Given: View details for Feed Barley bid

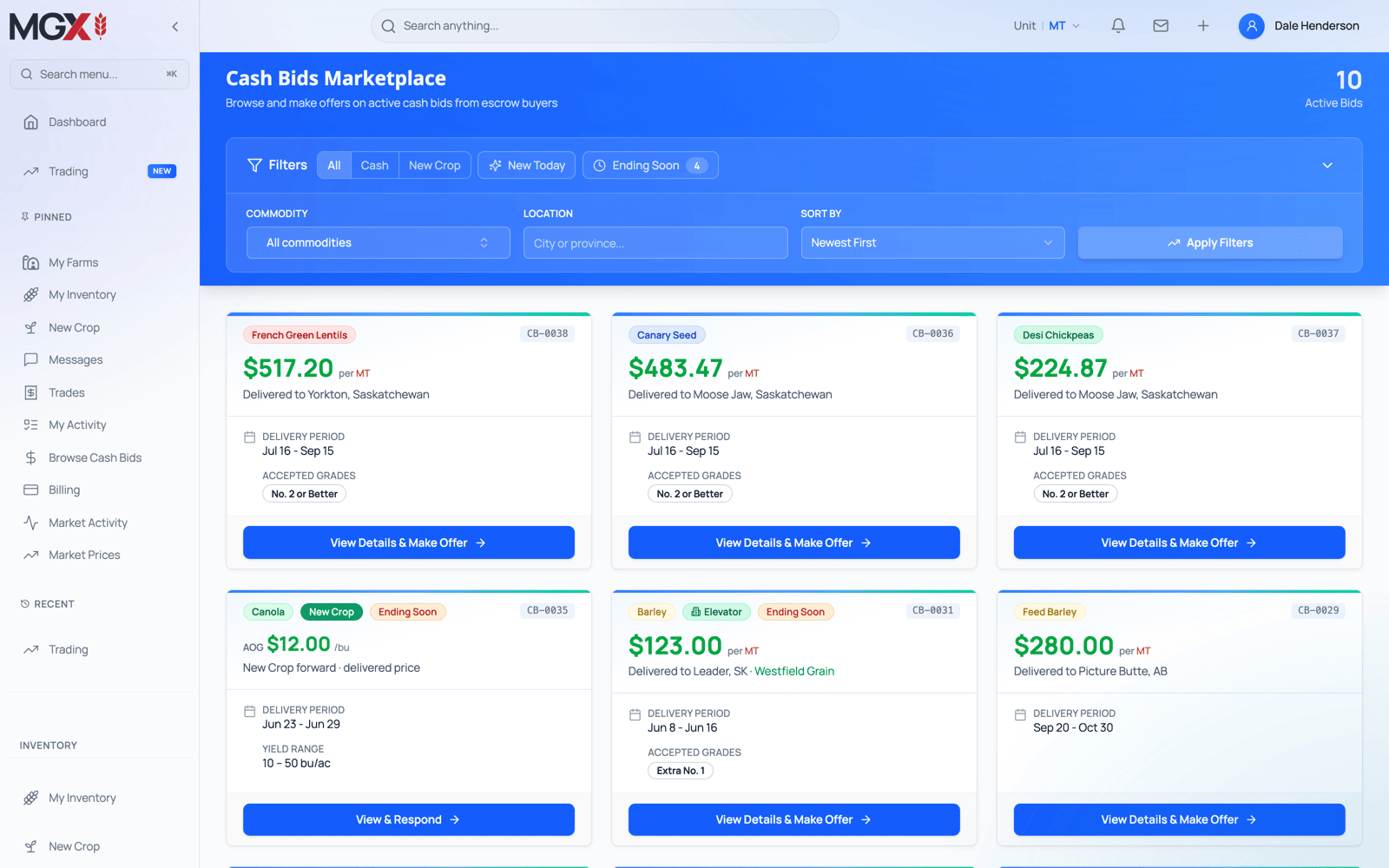Looking at the screenshot, I should point(1180,819).
